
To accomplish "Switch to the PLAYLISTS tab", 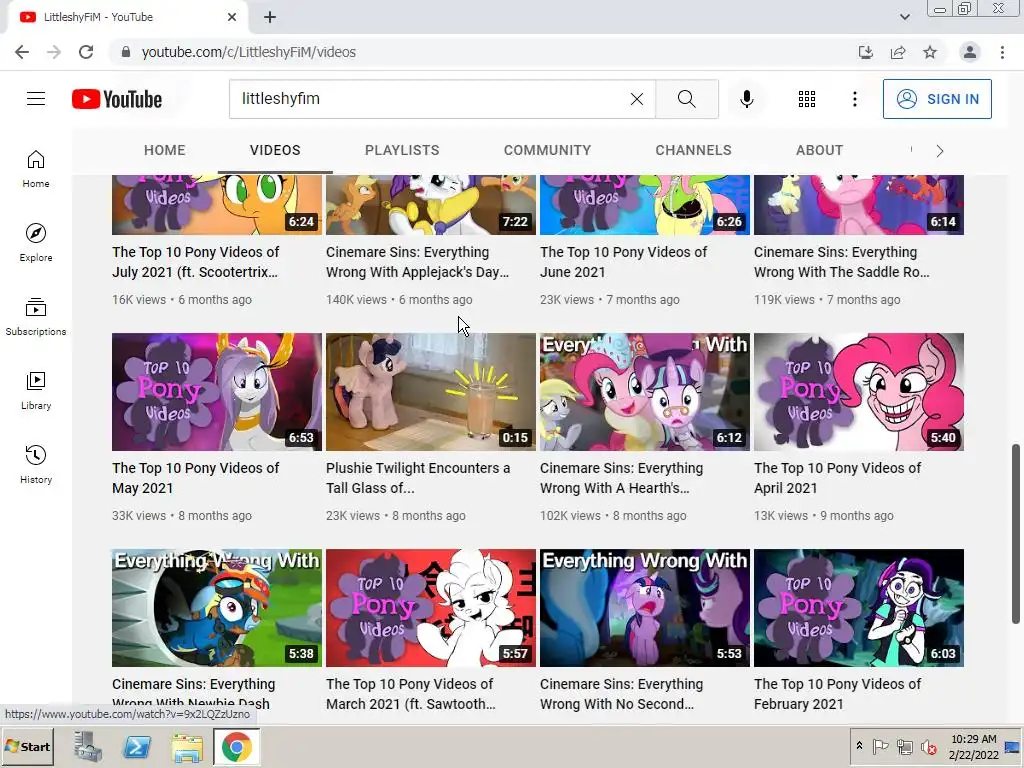I will (x=402, y=150).
